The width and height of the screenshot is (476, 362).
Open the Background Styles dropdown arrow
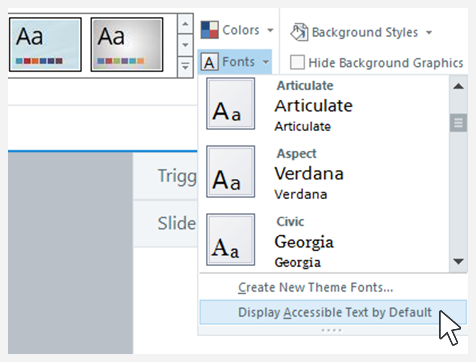(x=429, y=32)
